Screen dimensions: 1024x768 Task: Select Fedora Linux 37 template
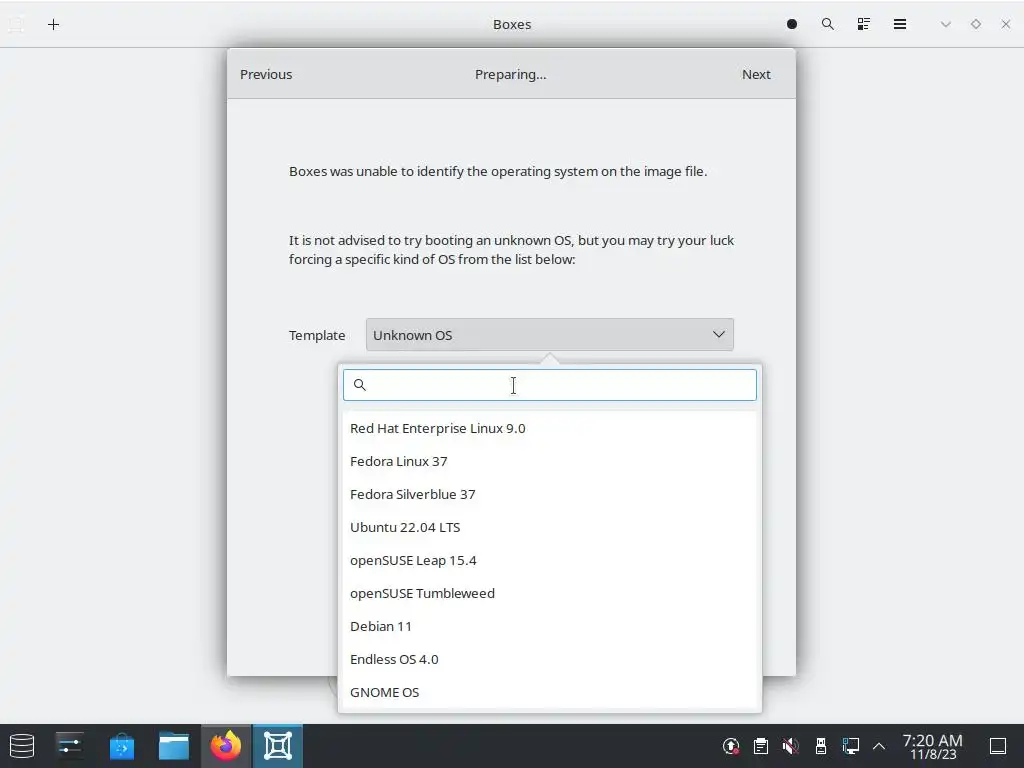point(549,461)
